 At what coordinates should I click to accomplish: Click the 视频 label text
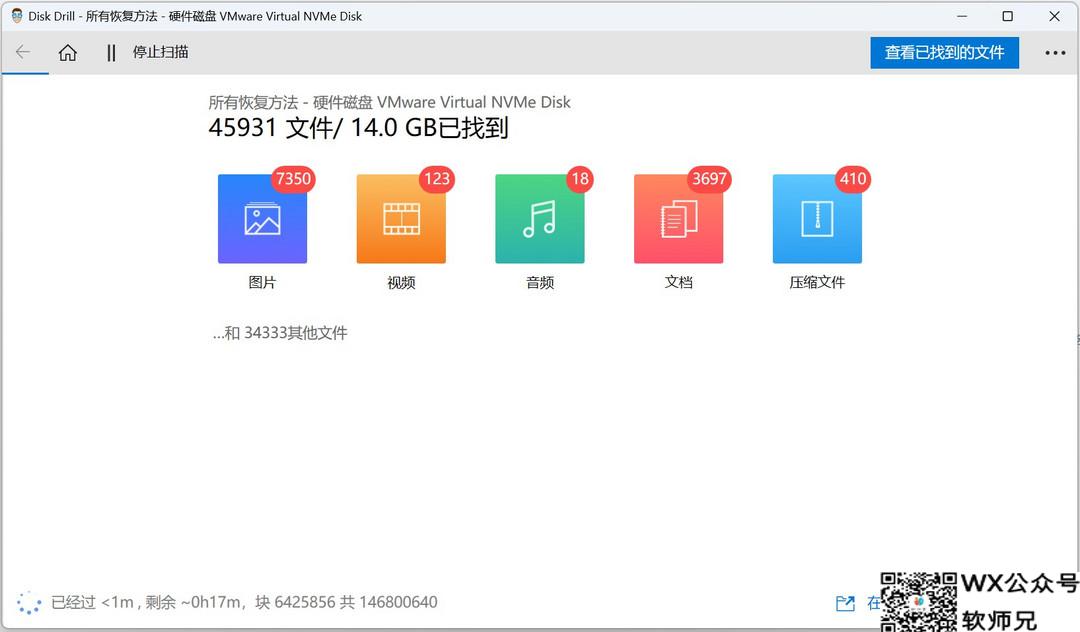click(x=401, y=282)
